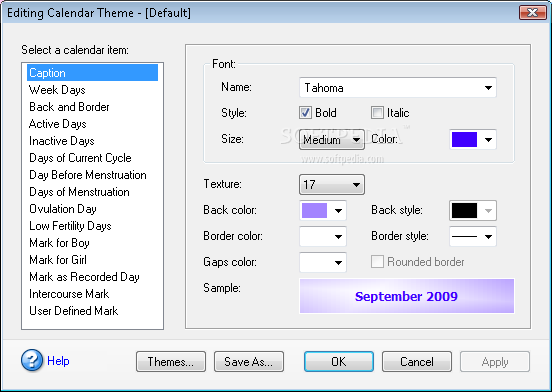
Task: Open the Border color dropdown
Action: coord(323,236)
